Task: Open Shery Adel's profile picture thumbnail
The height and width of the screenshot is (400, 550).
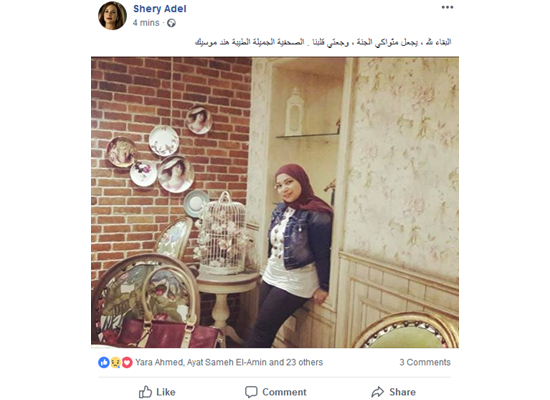Action: 112,16
